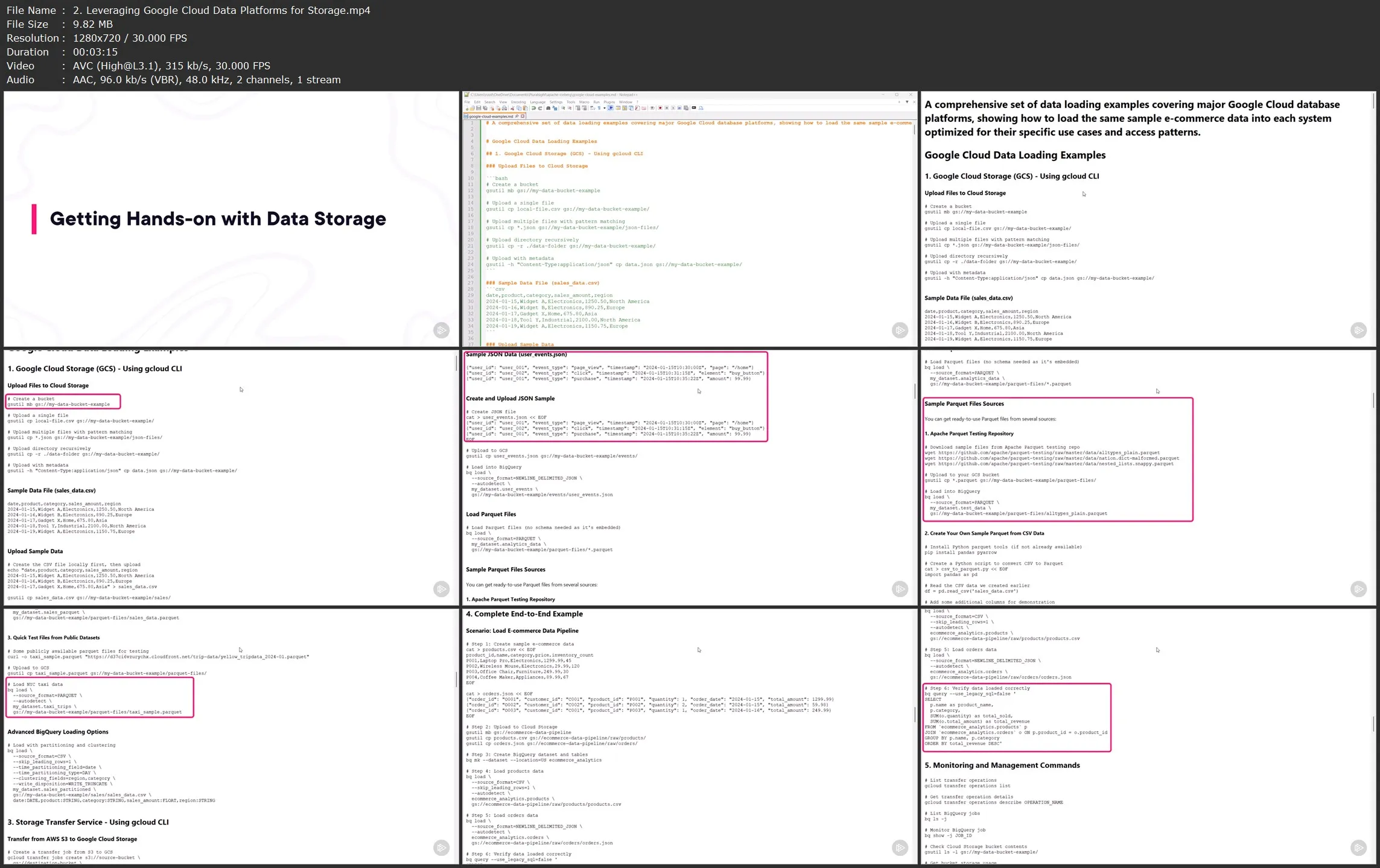Click the Save icon in the Notepad++ toolbar
This screenshot has width=1380, height=868.
479,108
